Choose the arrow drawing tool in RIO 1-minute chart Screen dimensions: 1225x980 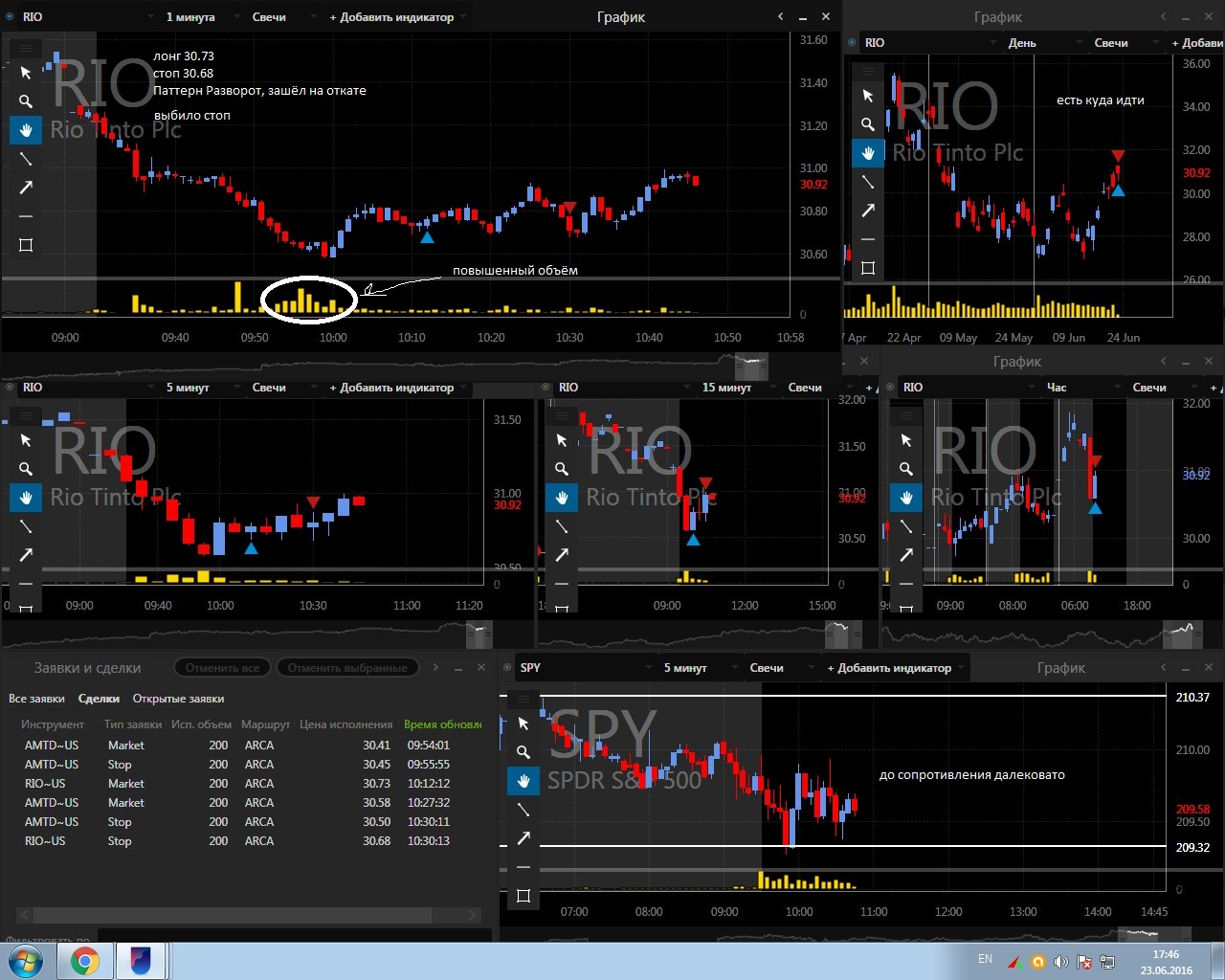coord(26,188)
